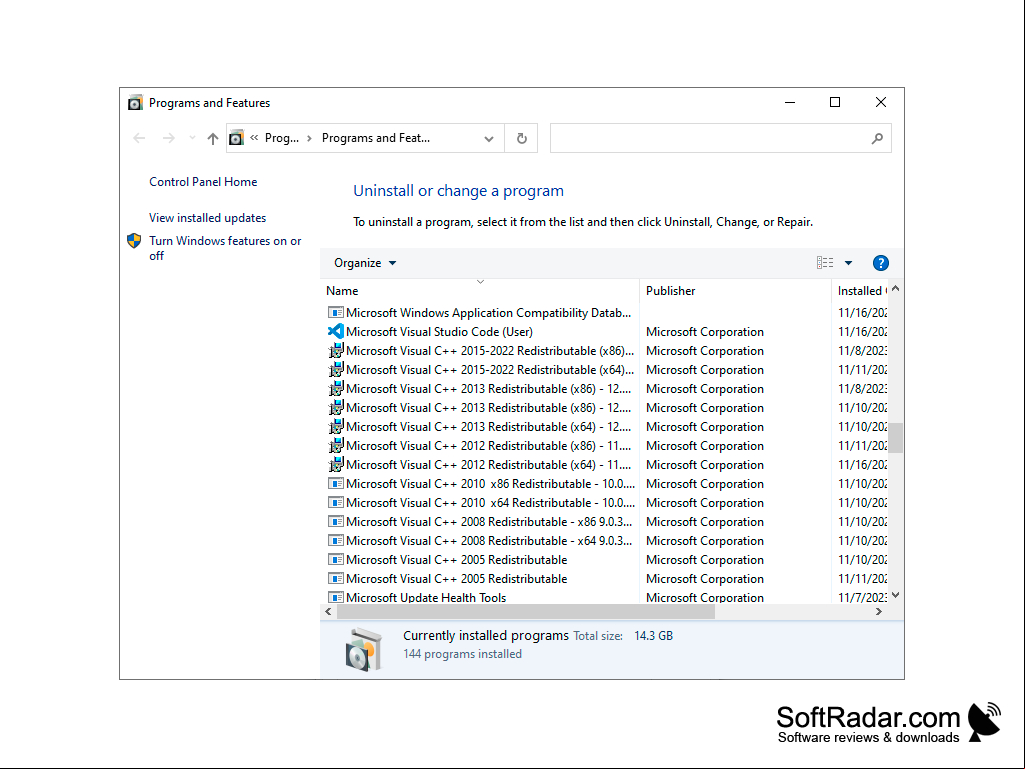Image resolution: width=1025 pixels, height=769 pixels.
Task: Click the shield icon beside Windows features
Action: coord(134,241)
